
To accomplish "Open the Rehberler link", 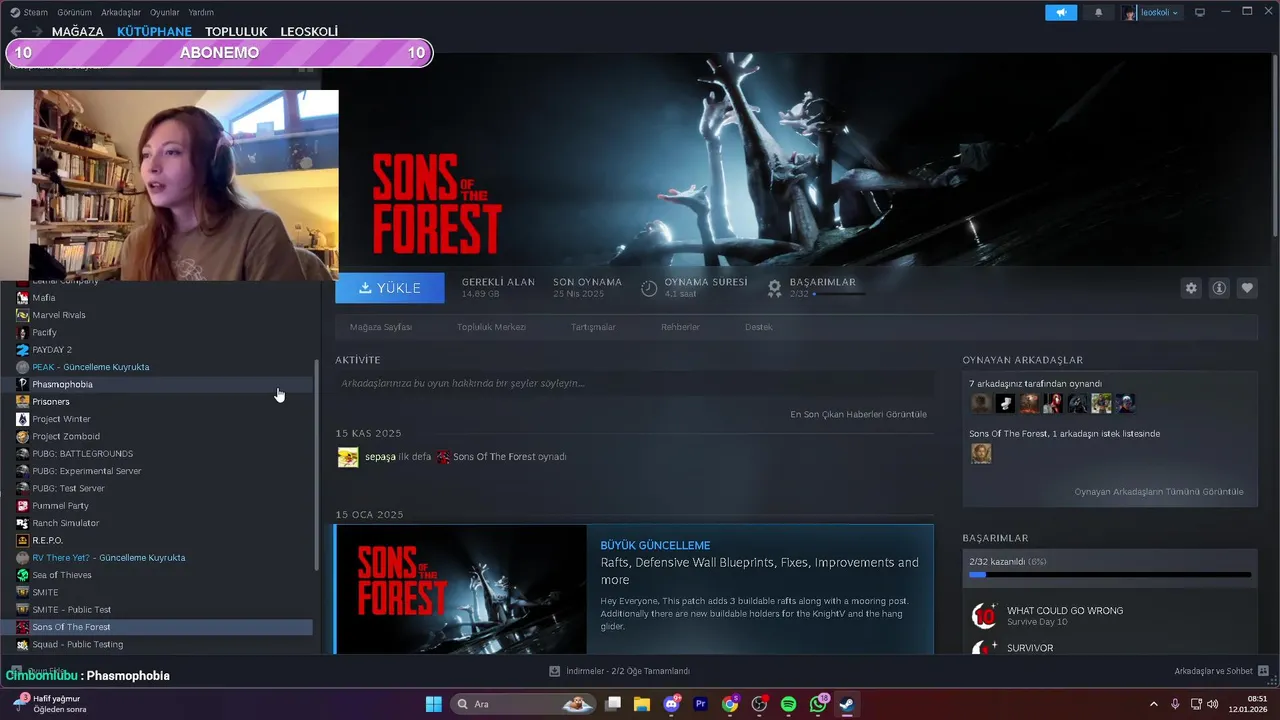I will (680, 327).
